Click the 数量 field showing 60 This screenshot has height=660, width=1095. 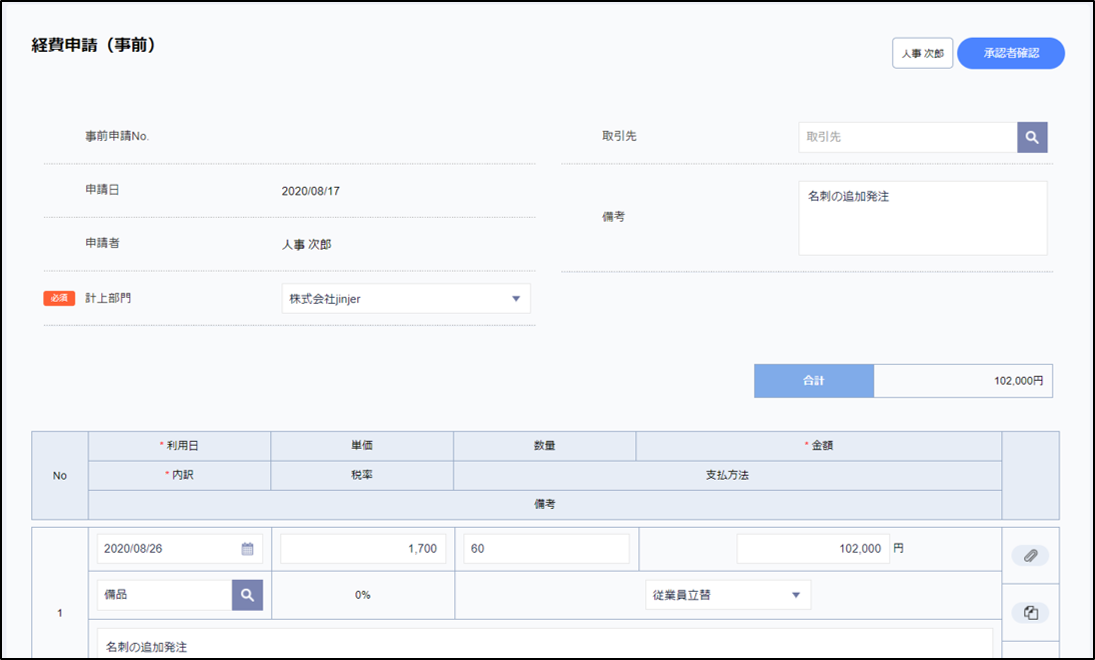click(546, 549)
